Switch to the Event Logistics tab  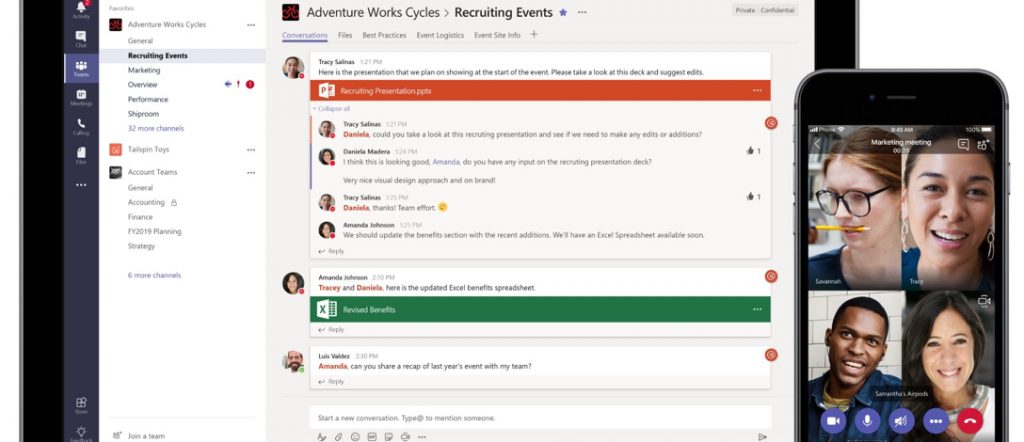[x=440, y=35]
